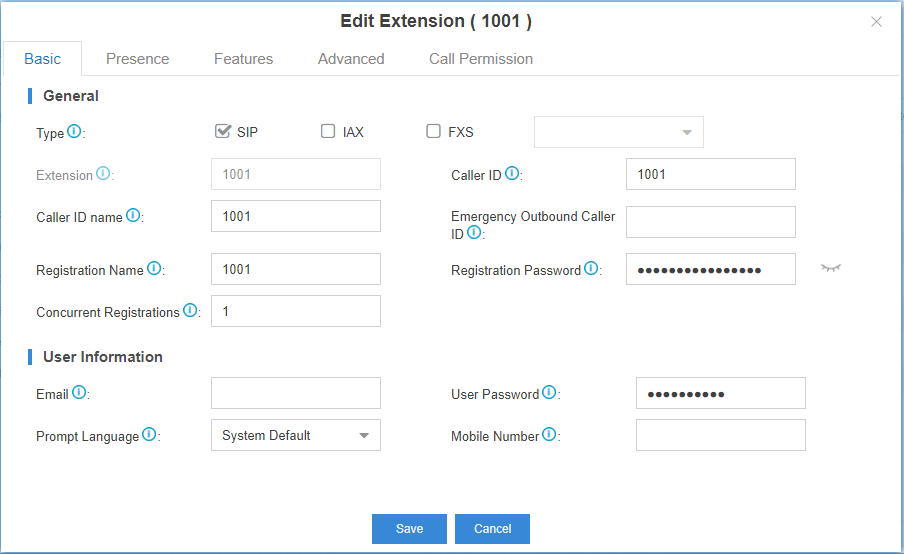Switch to the Basic tab

pos(43,59)
